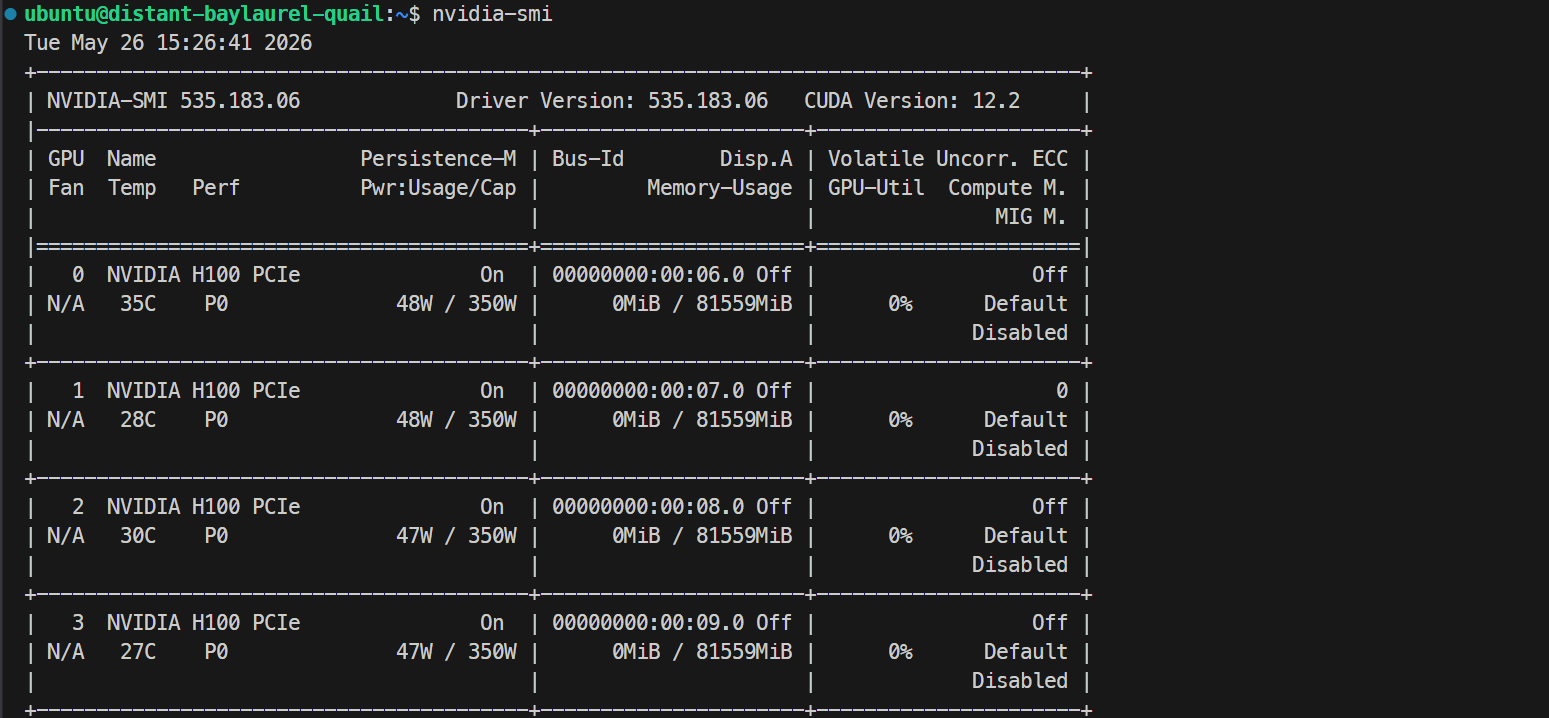Click '48W / 350W' in the GPU 0 row
Viewport: 1549px width, 718px height.
click(456, 304)
